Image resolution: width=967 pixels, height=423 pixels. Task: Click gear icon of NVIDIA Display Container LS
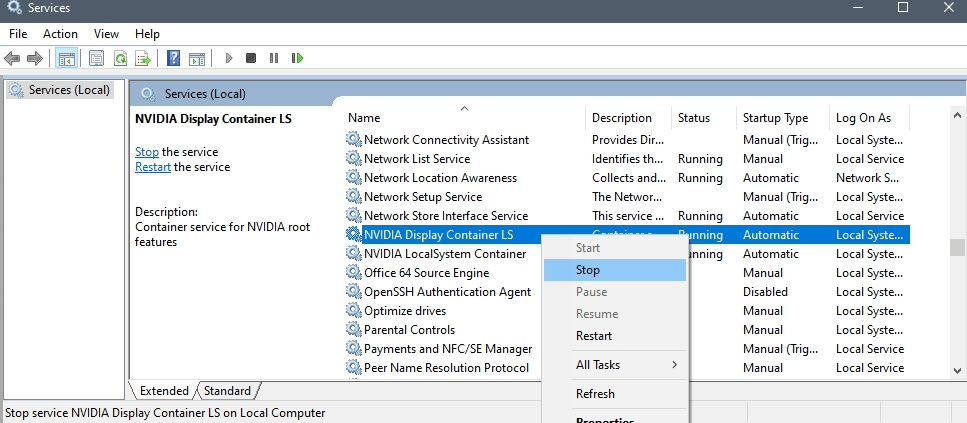coord(353,234)
